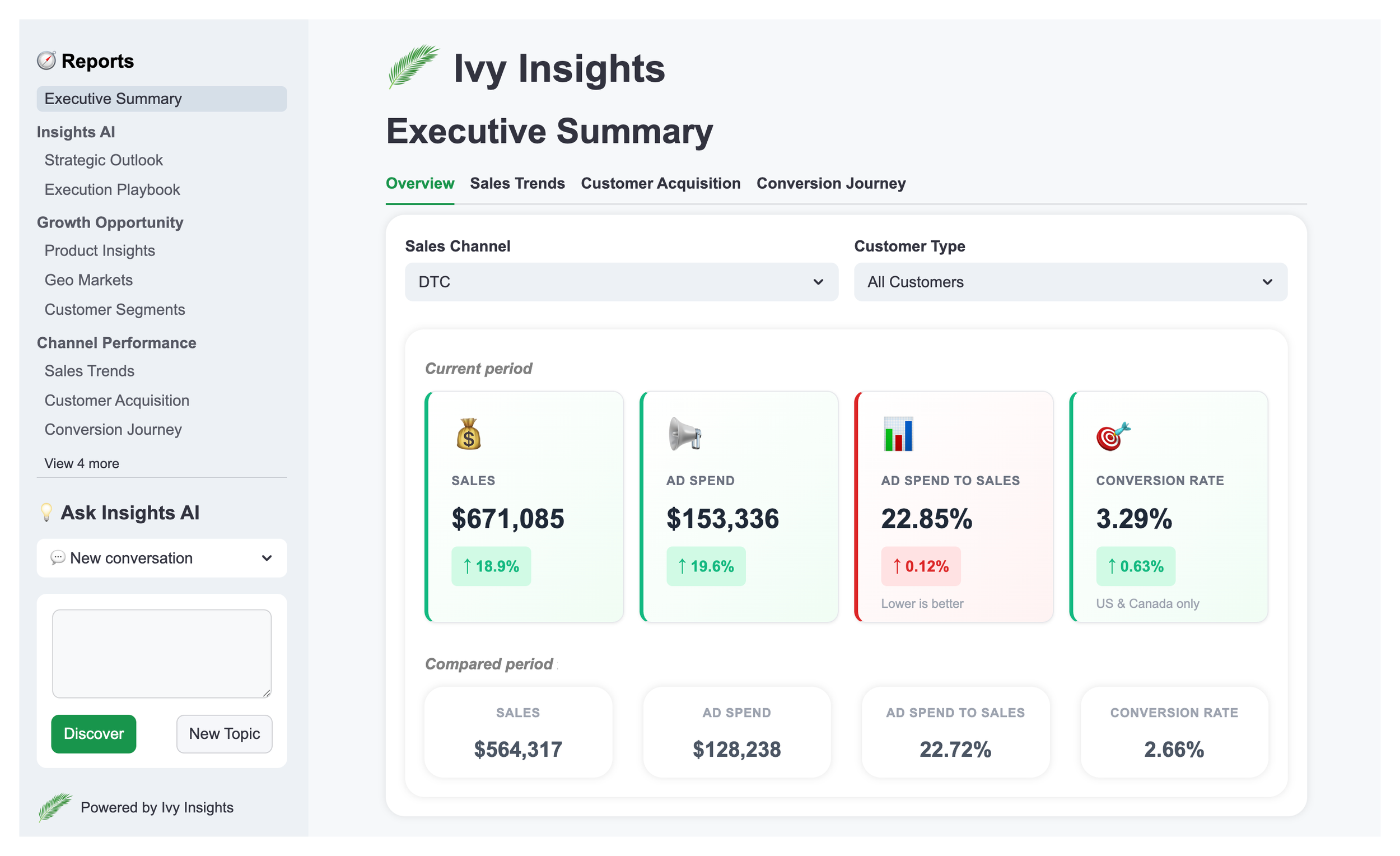Switch to the Conversion Journey tab
The width and height of the screenshot is (1400, 856).
click(x=830, y=183)
